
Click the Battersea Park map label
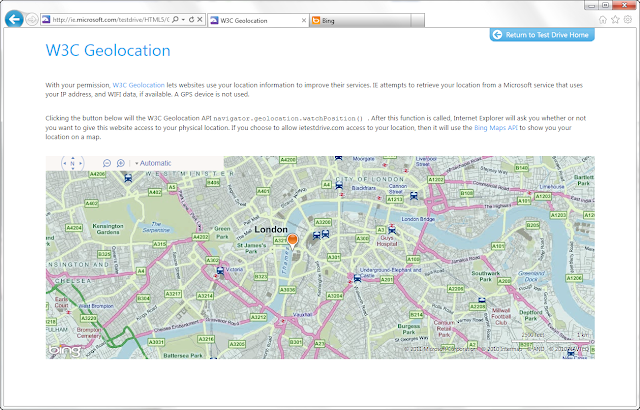pos(183,356)
